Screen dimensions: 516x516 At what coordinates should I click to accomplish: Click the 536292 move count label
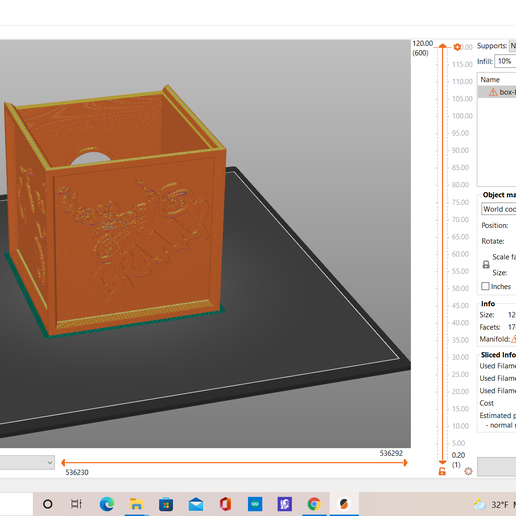391,453
